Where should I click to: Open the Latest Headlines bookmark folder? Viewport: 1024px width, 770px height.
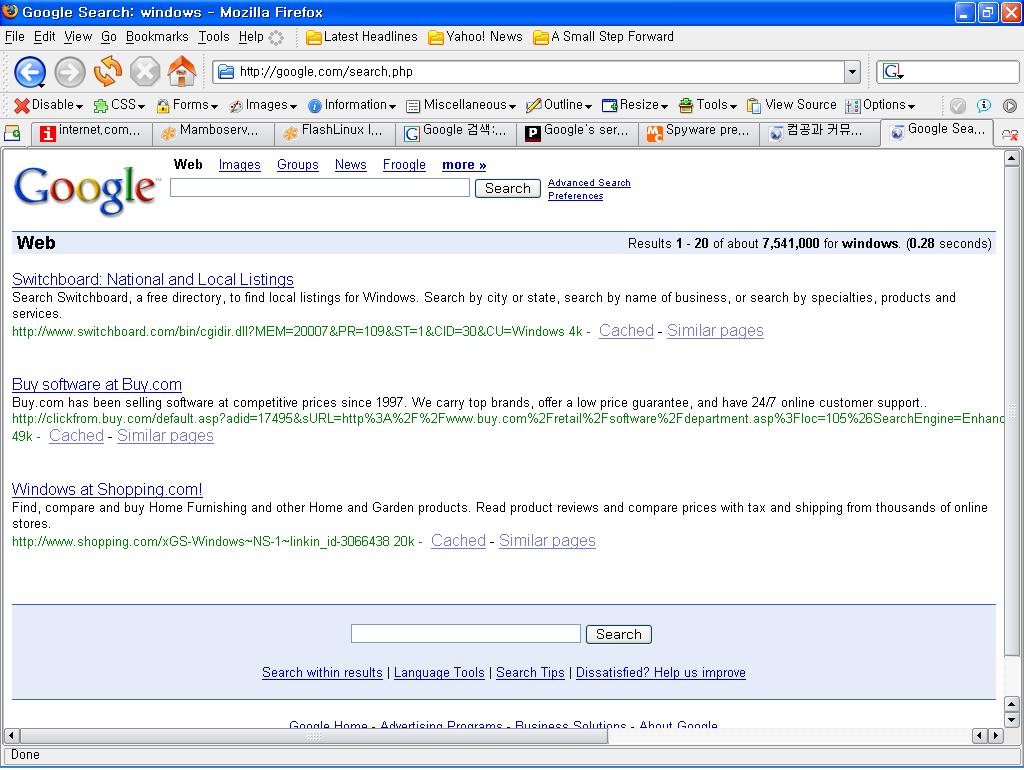(x=362, y=37)
